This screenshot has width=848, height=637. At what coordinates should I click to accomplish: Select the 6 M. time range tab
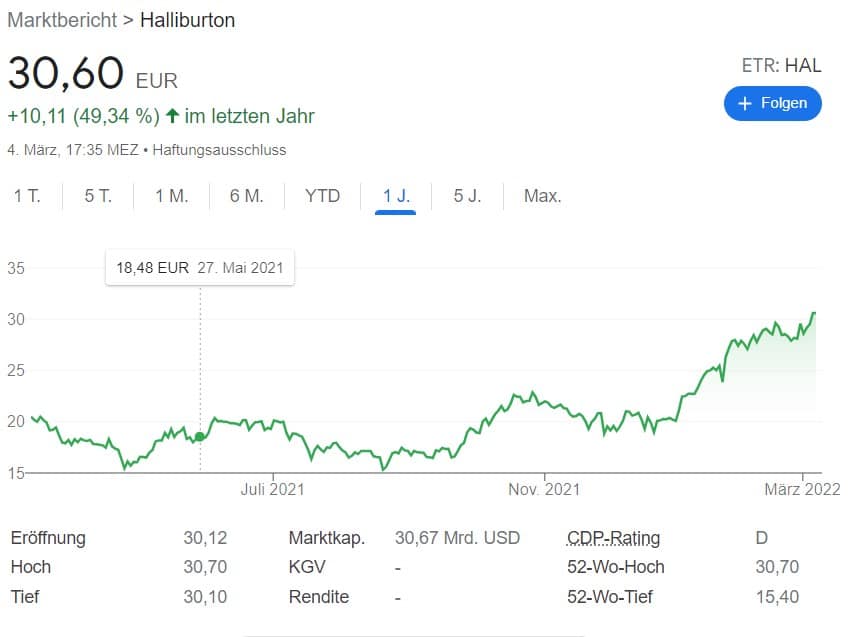(x=247, y=196)
